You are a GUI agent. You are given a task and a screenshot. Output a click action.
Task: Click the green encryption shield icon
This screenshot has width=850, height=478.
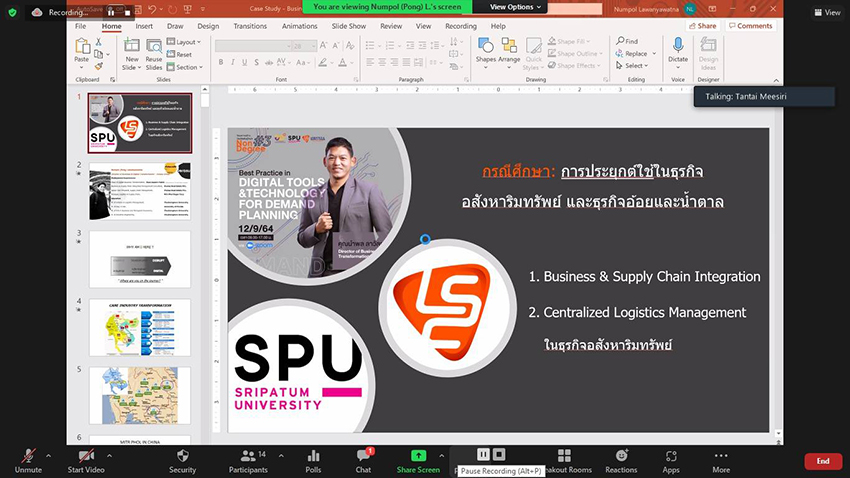click(x=12, y=12)
